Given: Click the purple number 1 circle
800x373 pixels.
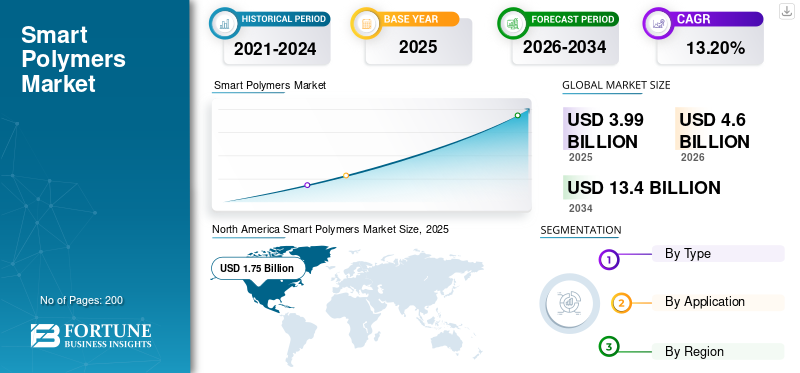Looking at the screenshot, I should (608, 260).
